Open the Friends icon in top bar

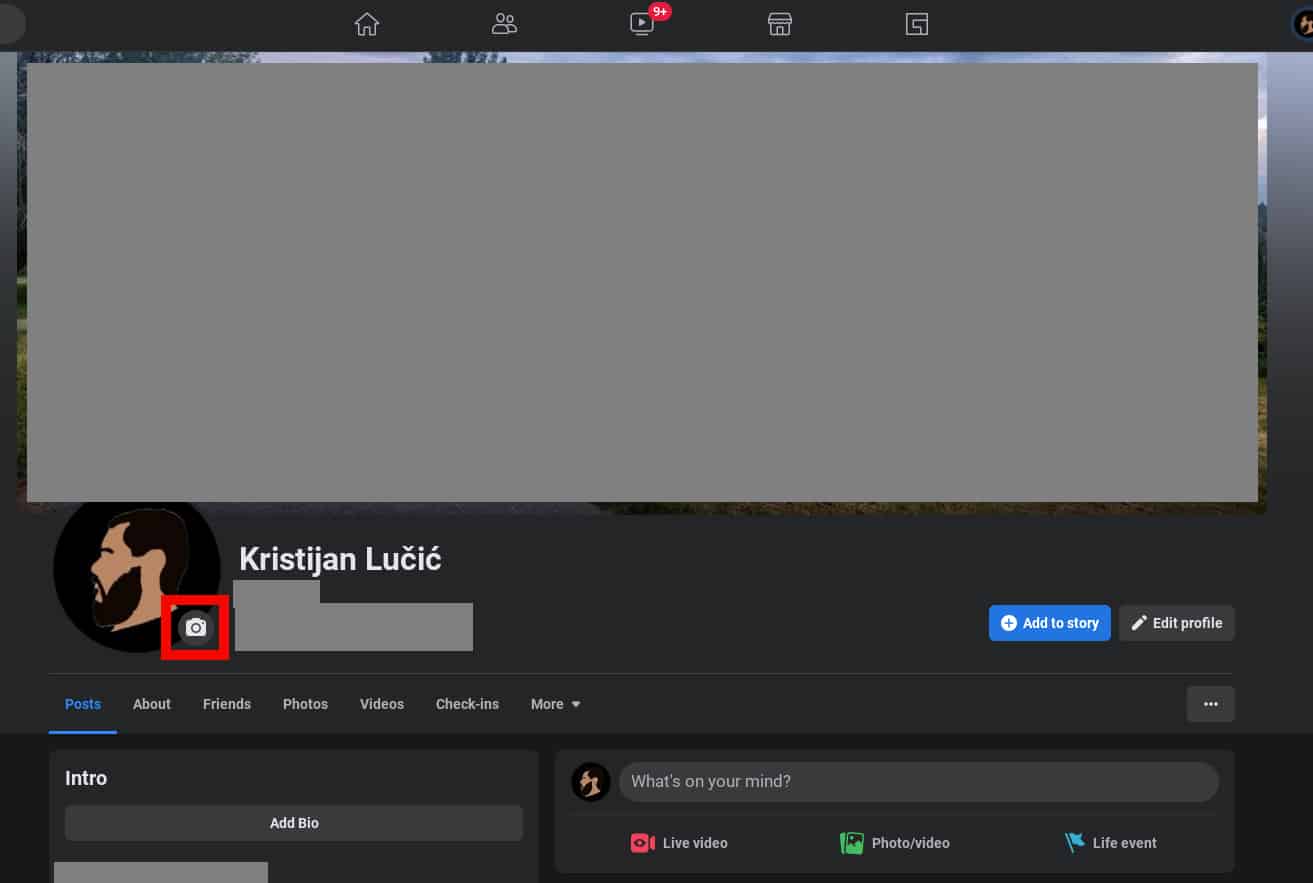pyautogui.click(x=504, y=24)
